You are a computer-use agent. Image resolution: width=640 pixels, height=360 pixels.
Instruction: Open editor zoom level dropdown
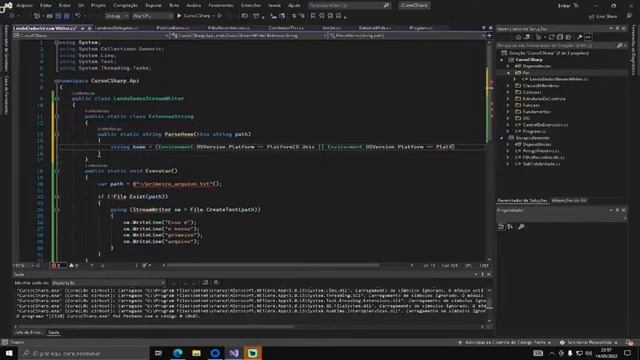point(27,265)
